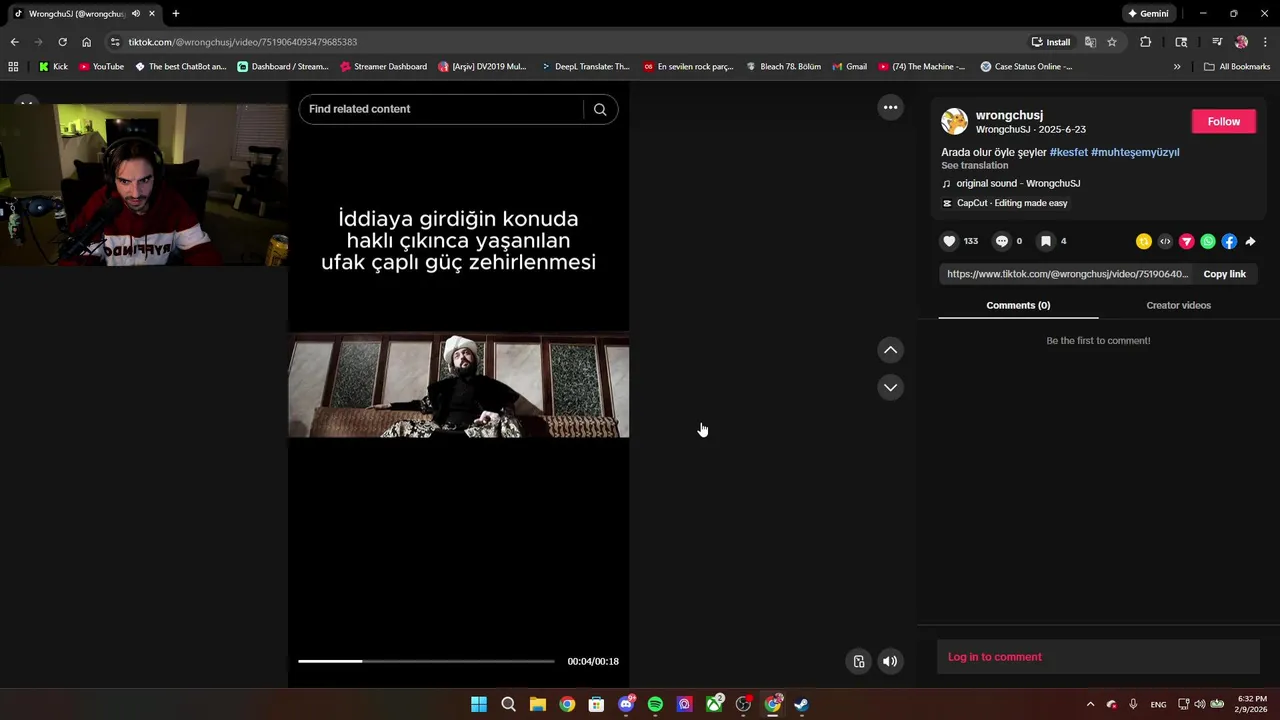
Task: Open more share options arrow
Action: point(1250,241)
